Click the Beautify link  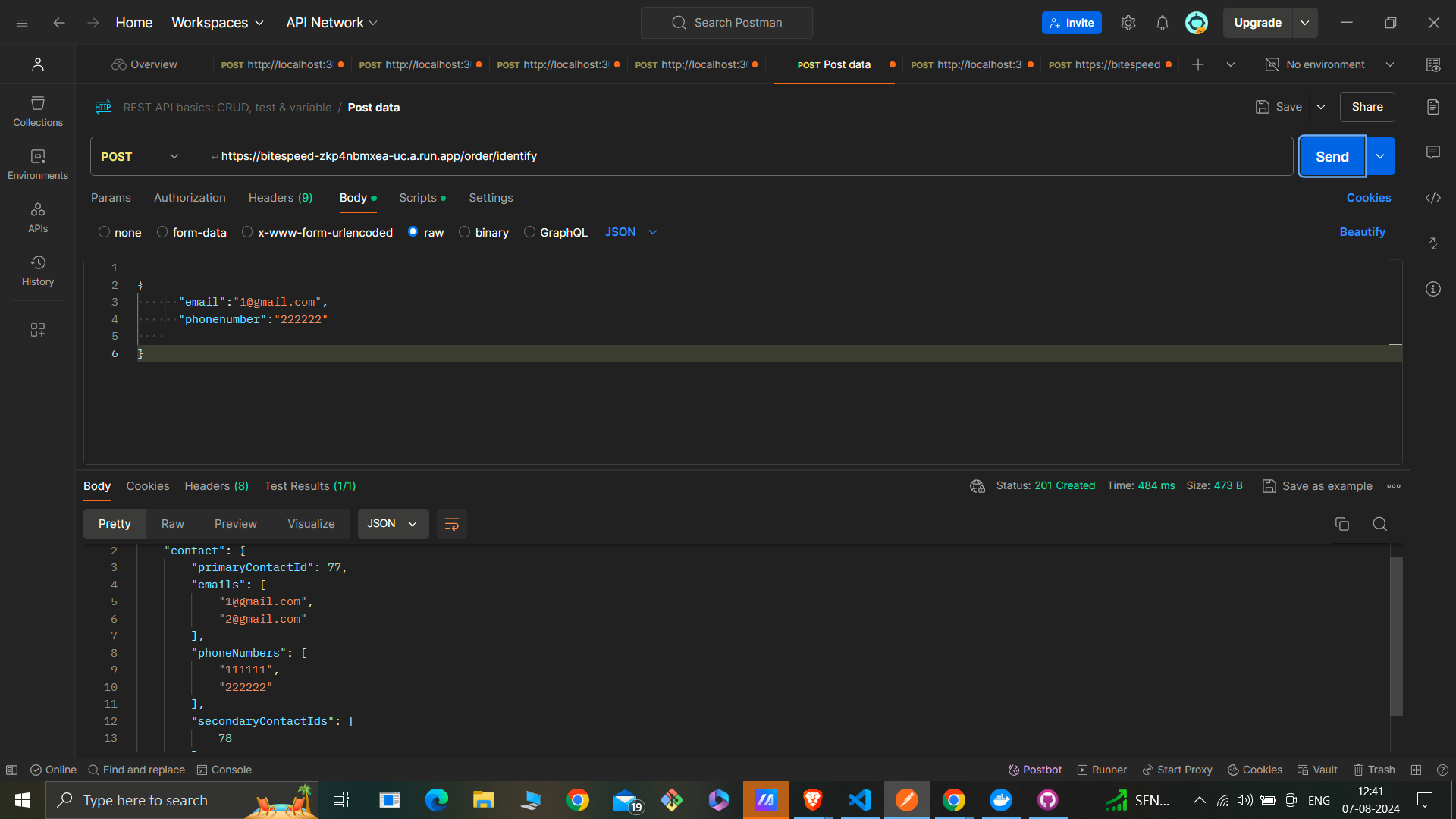click(x=1362, y=232)
